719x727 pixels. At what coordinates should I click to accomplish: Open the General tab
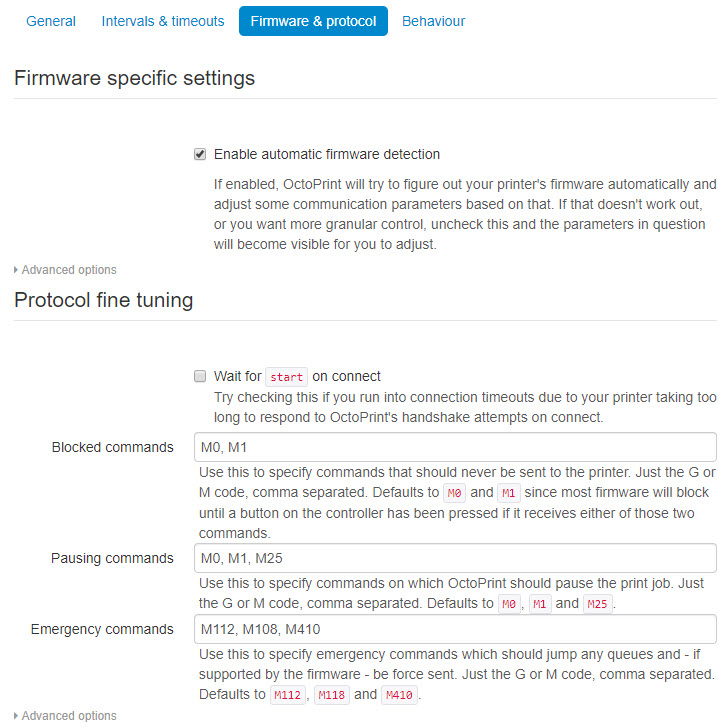tap(51, 21)
